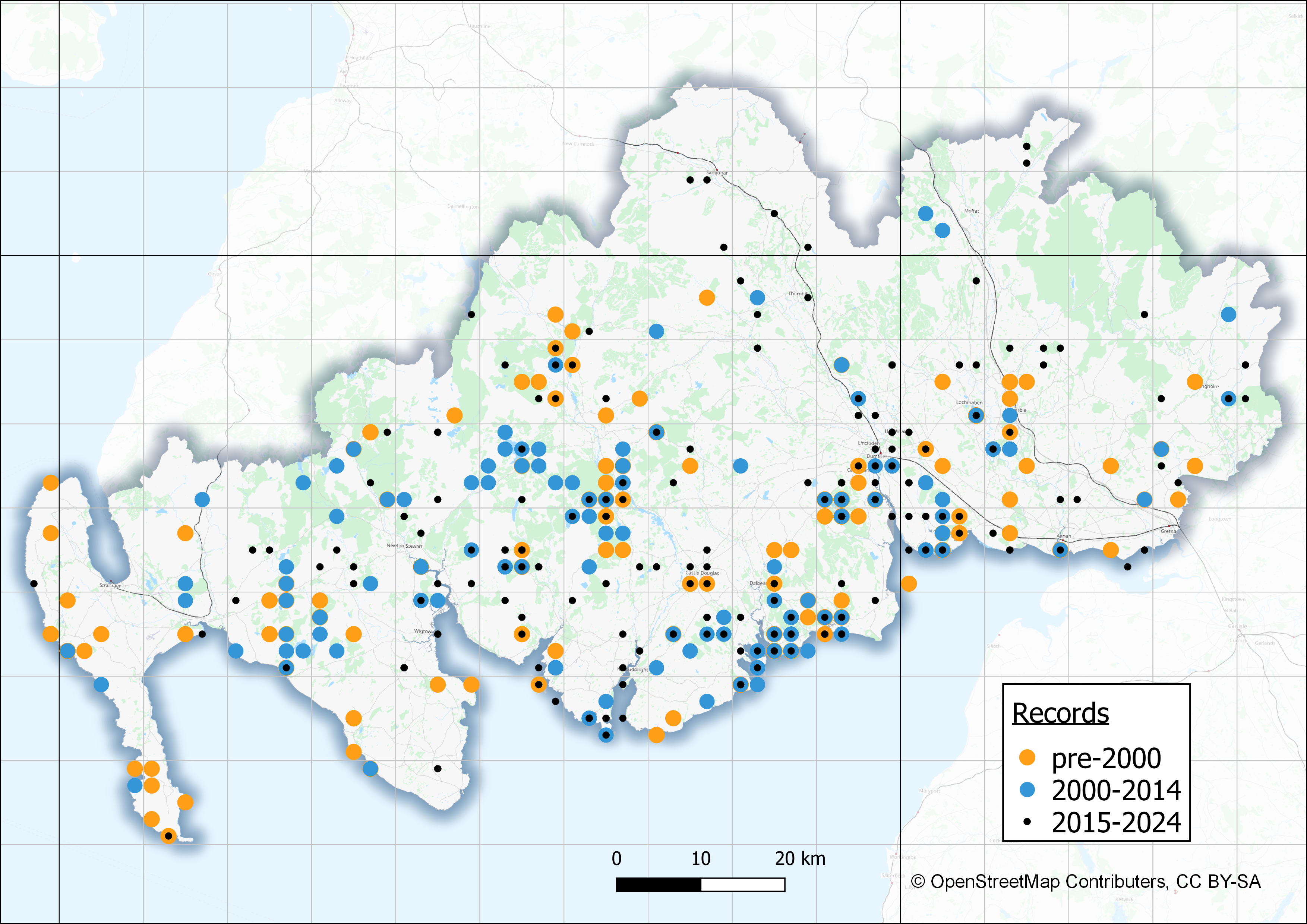Screen dimensions: 1307x924
Task: Click the white segment of the scale bar
Action: click(x=743, y=885)
